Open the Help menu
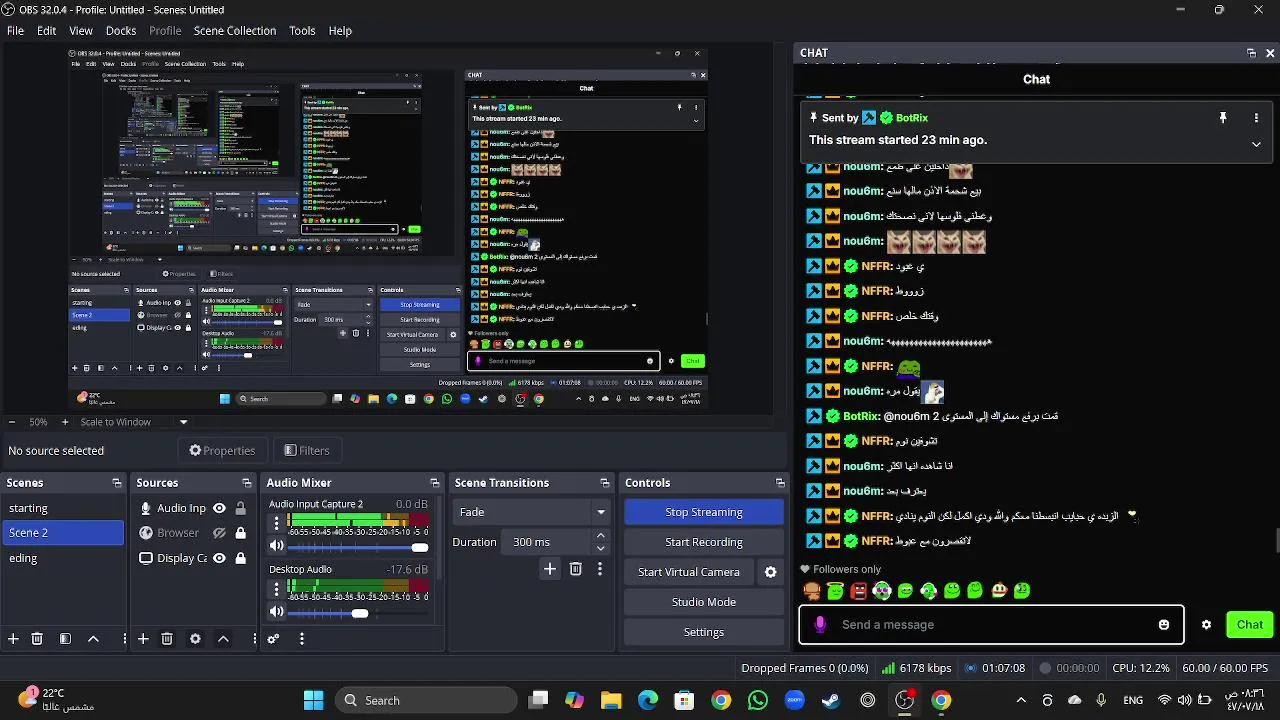The width and height of the screenshot is (1280, 720). tap(340, 31)
